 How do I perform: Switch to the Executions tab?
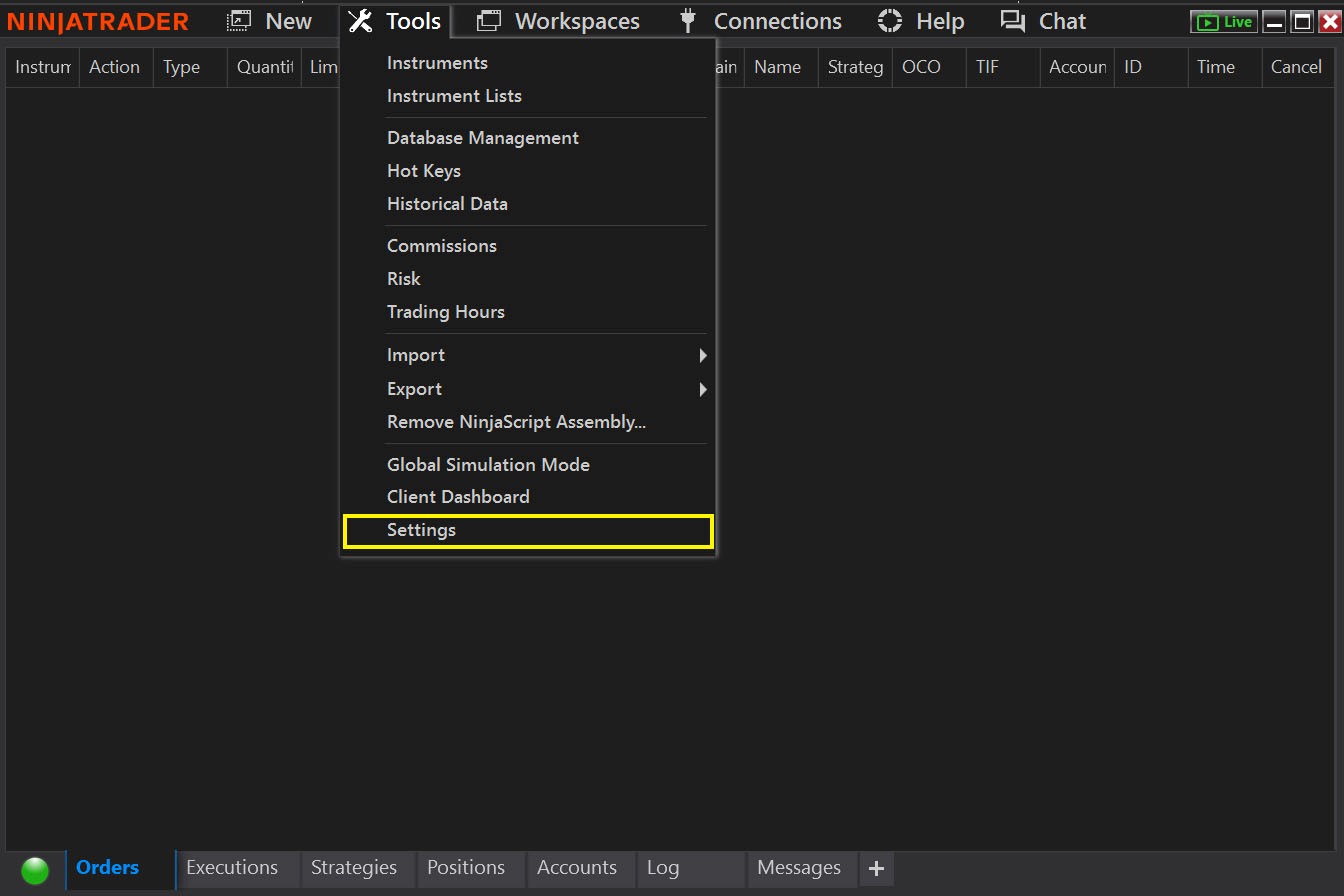pyautogui.click(x=233, y=868)
